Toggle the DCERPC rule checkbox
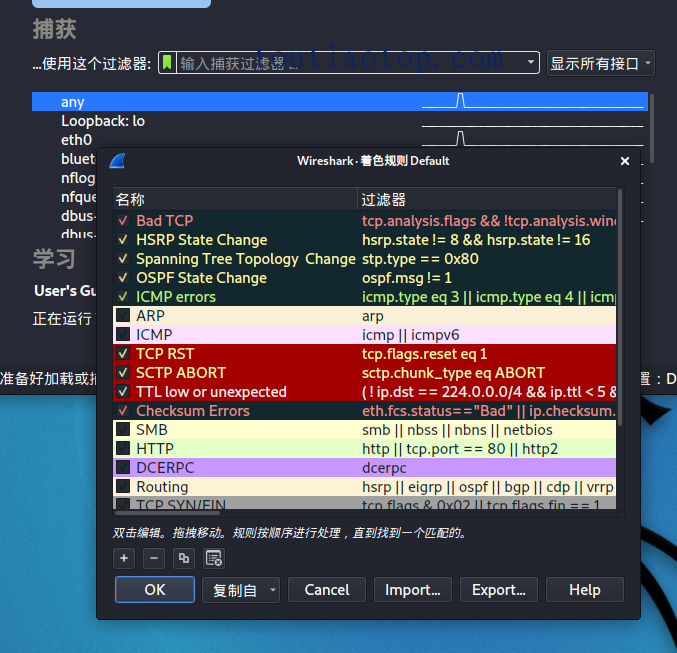 (x=123, y=468)
